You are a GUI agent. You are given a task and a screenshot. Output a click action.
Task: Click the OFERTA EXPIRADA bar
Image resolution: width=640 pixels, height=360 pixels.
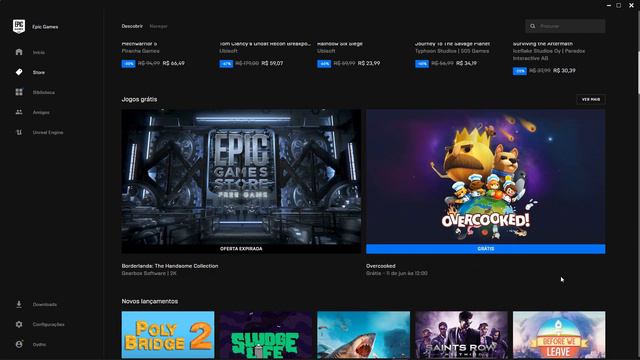[x=241, y=249]
